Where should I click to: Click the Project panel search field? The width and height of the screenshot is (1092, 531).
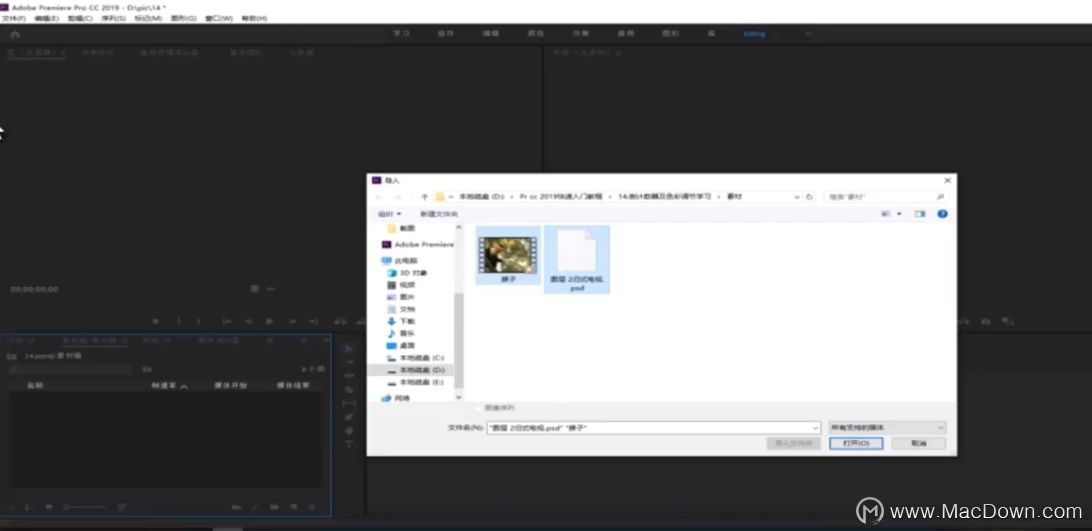(70, 369)
